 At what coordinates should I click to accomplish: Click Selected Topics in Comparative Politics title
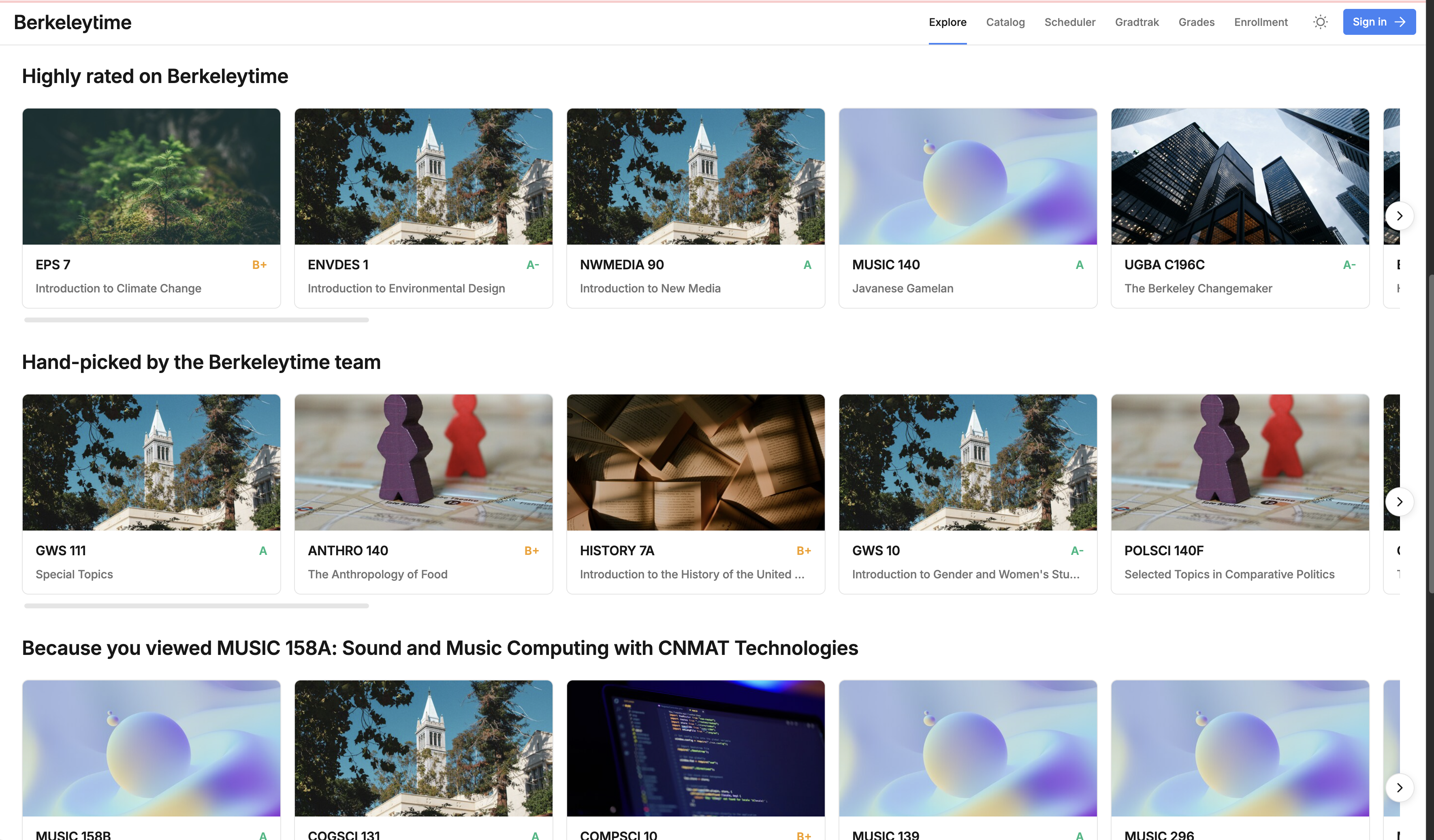1229,574
